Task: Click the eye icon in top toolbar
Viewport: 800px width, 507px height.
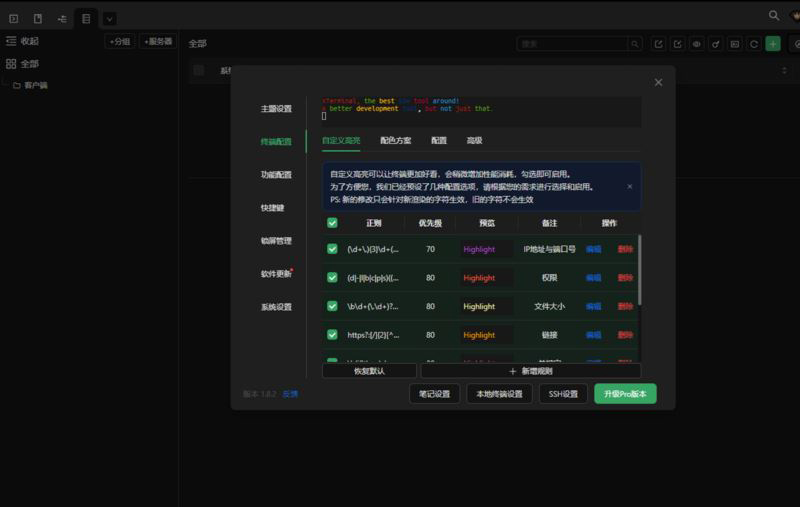Action: tap(697, 44)
